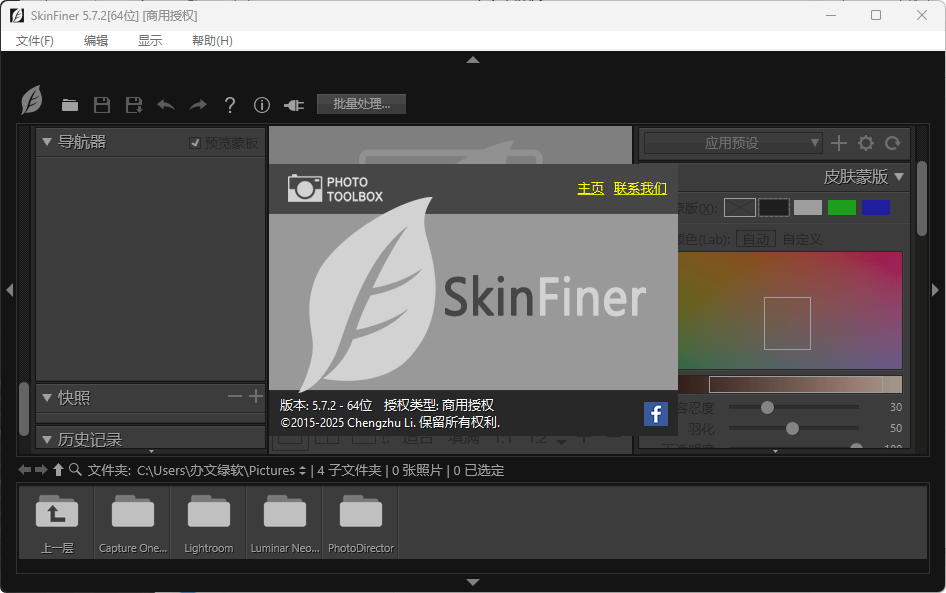This screenshot has width=946, height=593.
Task: Select the green mask color swatch
Action: coord(841,207)
